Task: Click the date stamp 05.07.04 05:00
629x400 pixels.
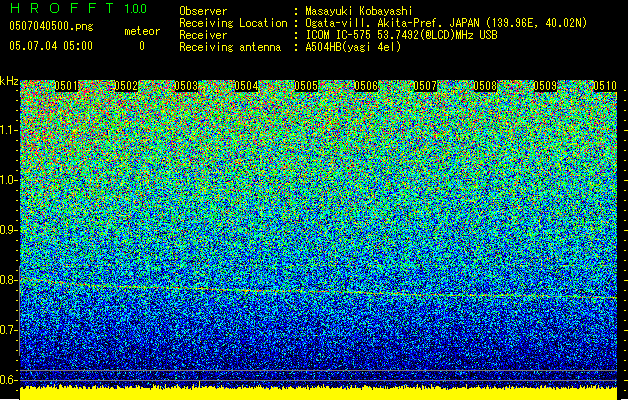Action: (x=51, y=46)
